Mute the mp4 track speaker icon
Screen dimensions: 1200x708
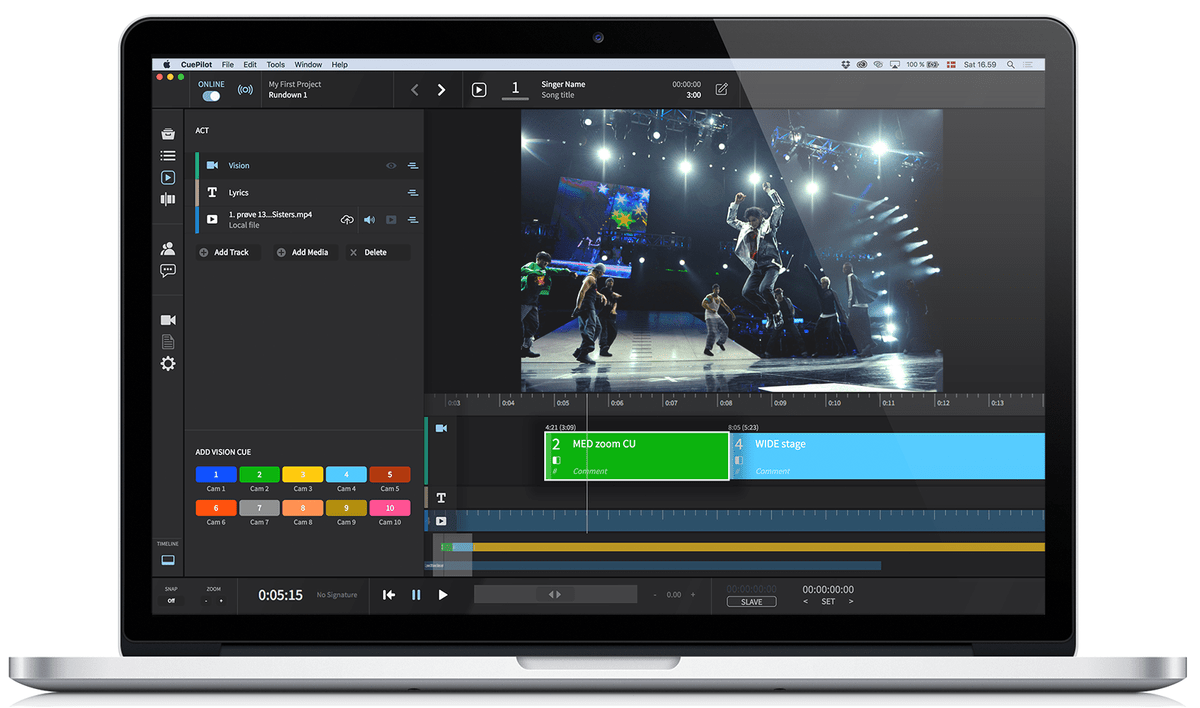click(369, 219)
